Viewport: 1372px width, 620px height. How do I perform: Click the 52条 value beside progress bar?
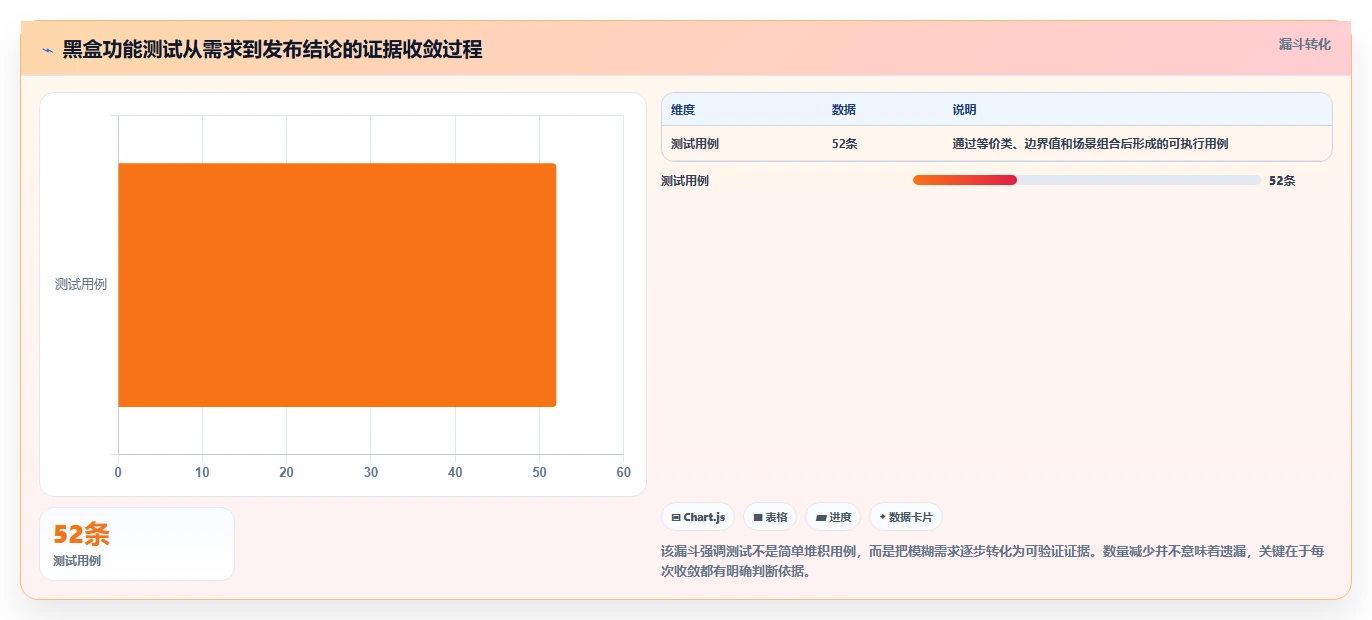tap(1282, 181)
